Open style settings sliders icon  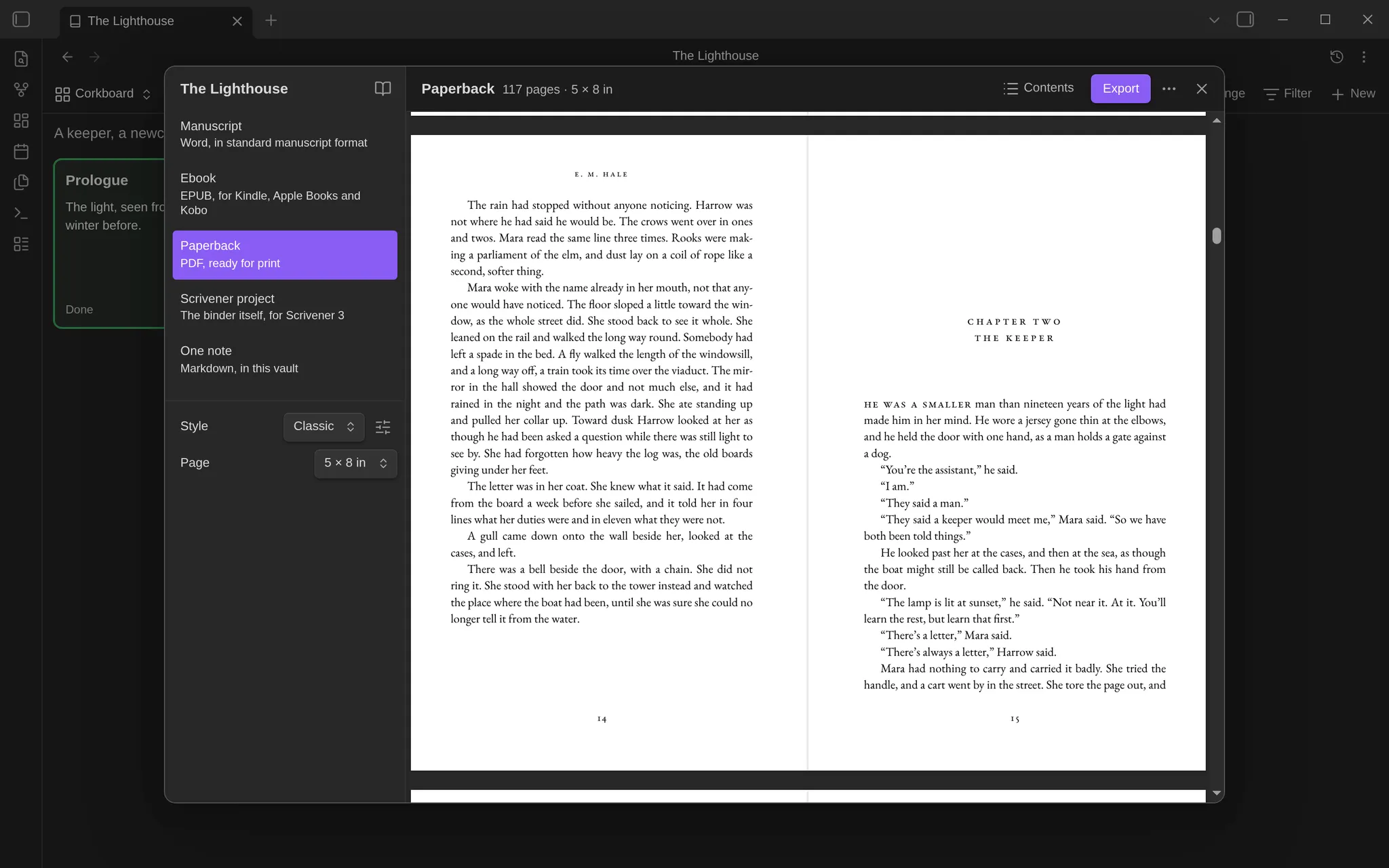[383, 427]
